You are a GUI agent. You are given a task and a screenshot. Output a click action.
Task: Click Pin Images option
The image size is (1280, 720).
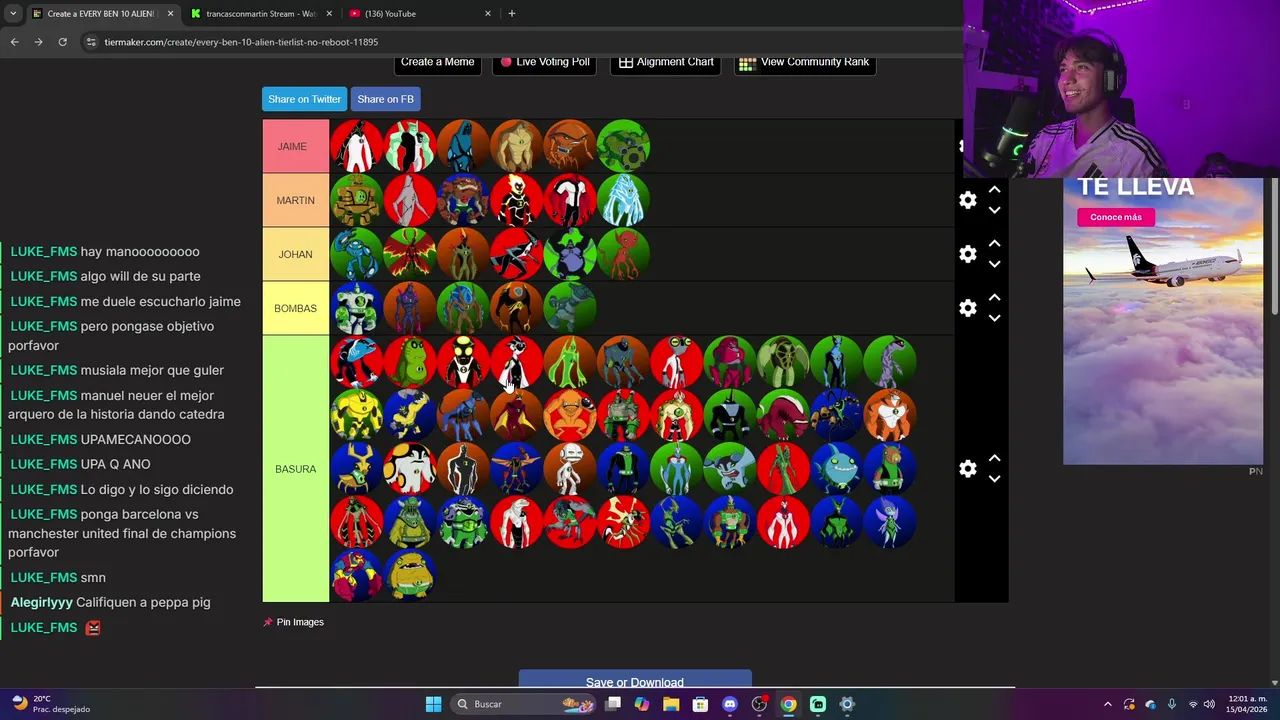tap(293, 622)
